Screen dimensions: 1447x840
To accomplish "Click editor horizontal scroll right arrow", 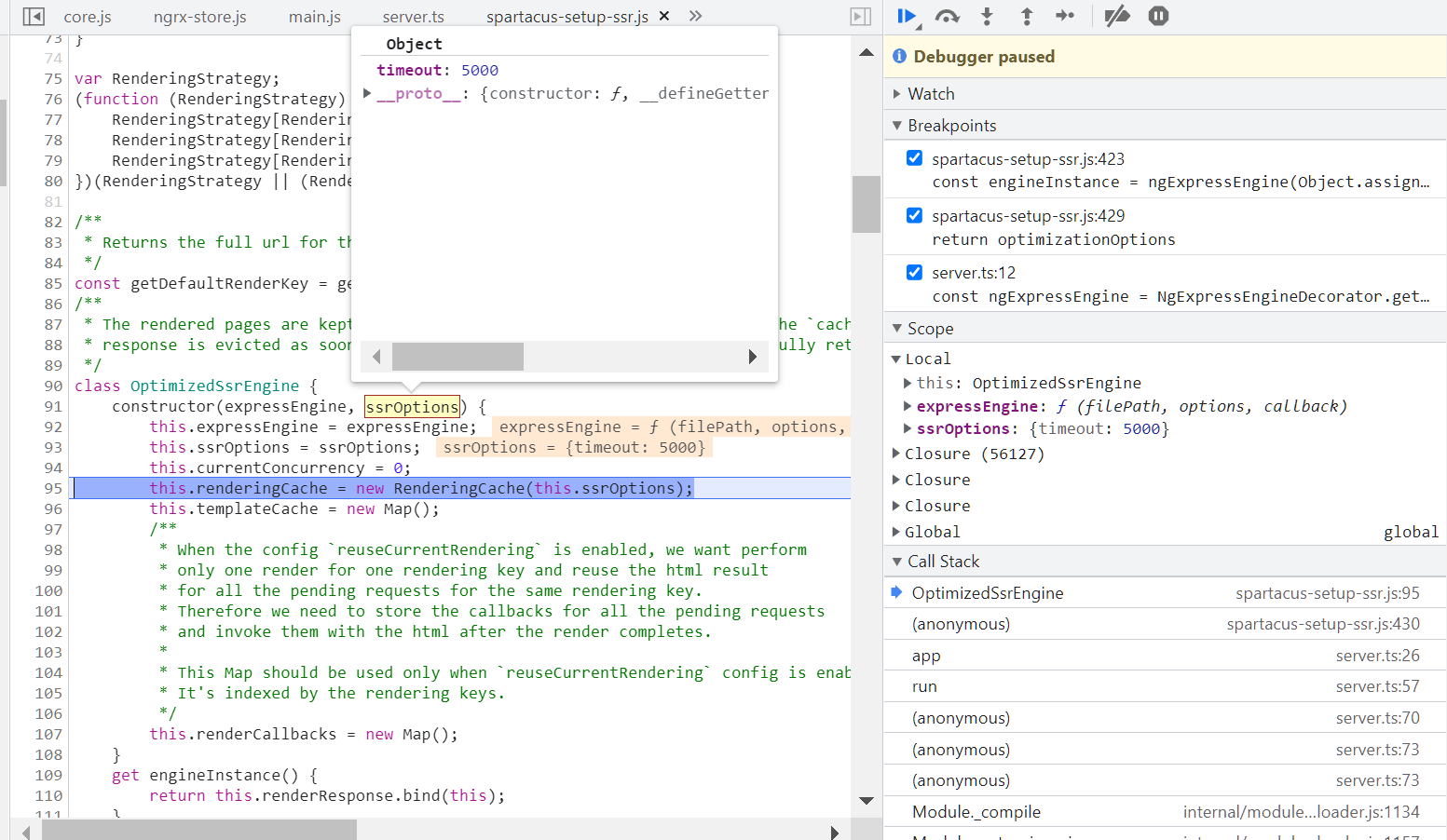I will pyautogui.click(x=835, y=832).
